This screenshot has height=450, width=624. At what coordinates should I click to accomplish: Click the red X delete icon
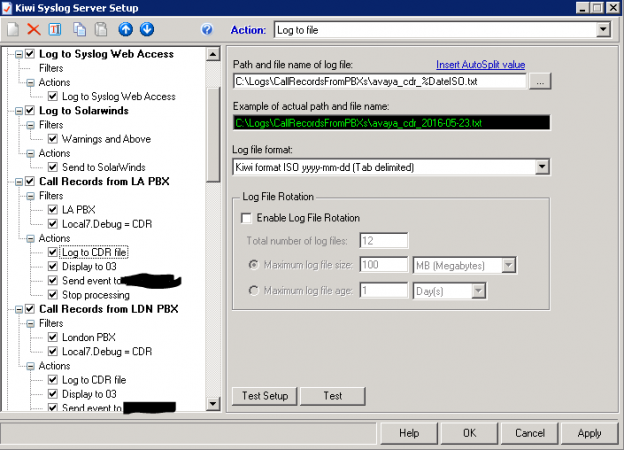[34, 30]
